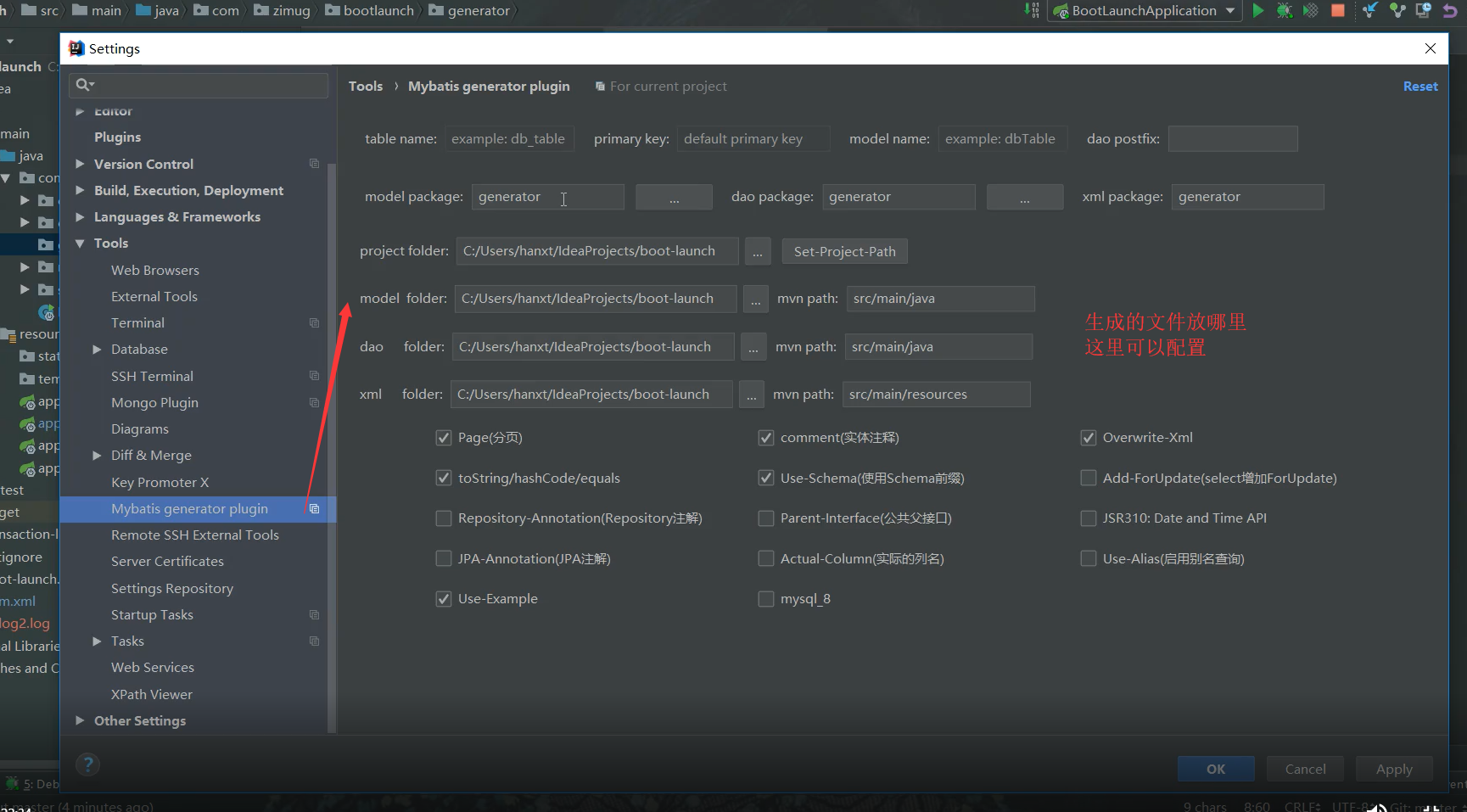Click the Run with Coverage icon
This screenshot has height=812, width=1467.
1311,11
